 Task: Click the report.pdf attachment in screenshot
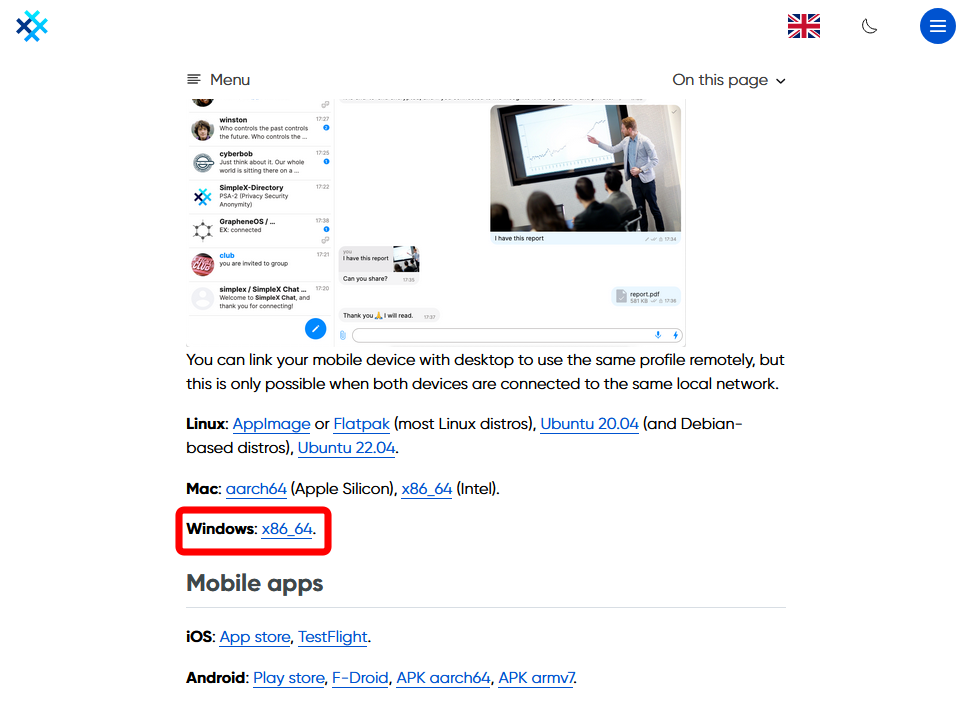coord(645,297)
